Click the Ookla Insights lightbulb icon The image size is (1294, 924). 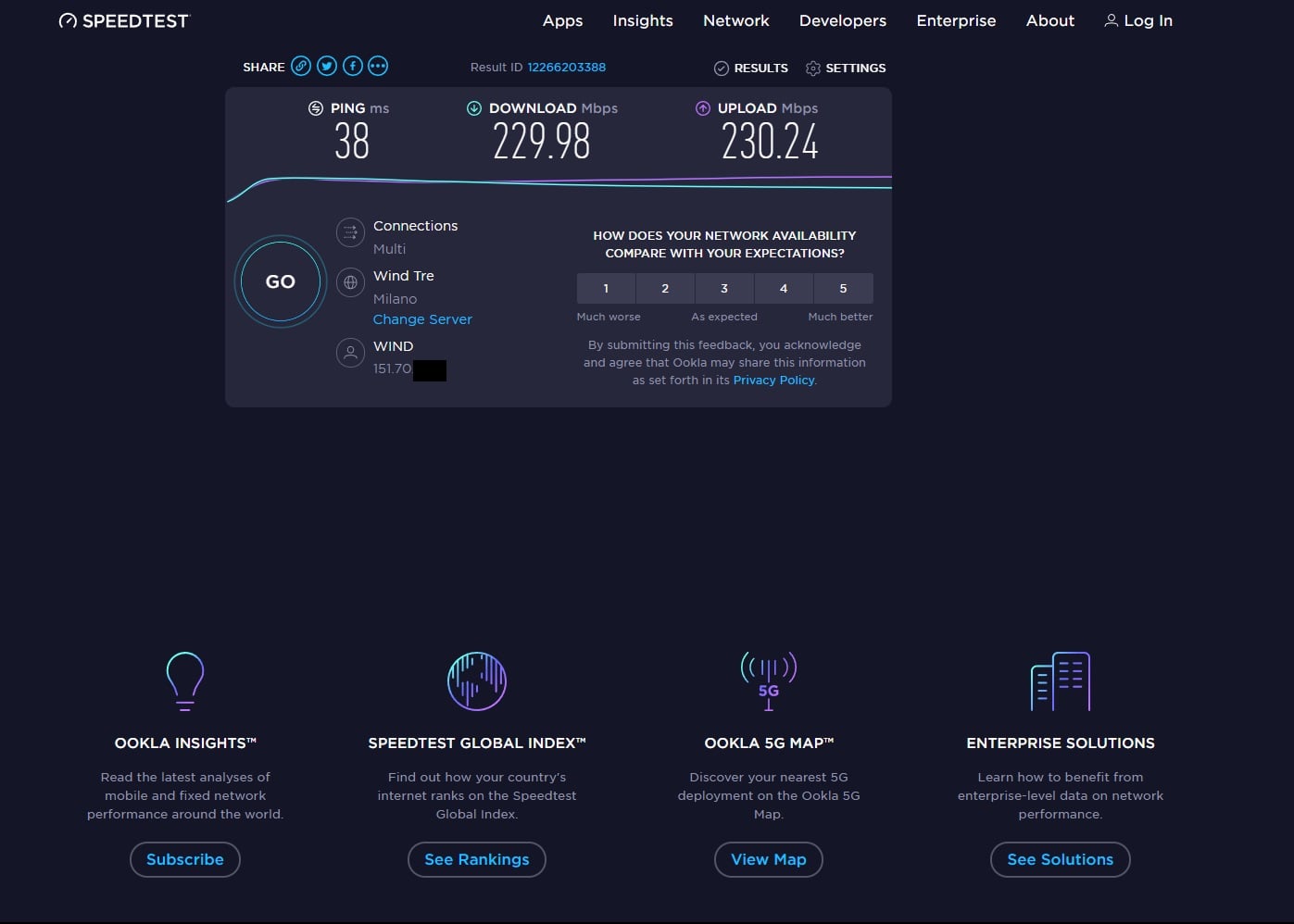point(185,681)
